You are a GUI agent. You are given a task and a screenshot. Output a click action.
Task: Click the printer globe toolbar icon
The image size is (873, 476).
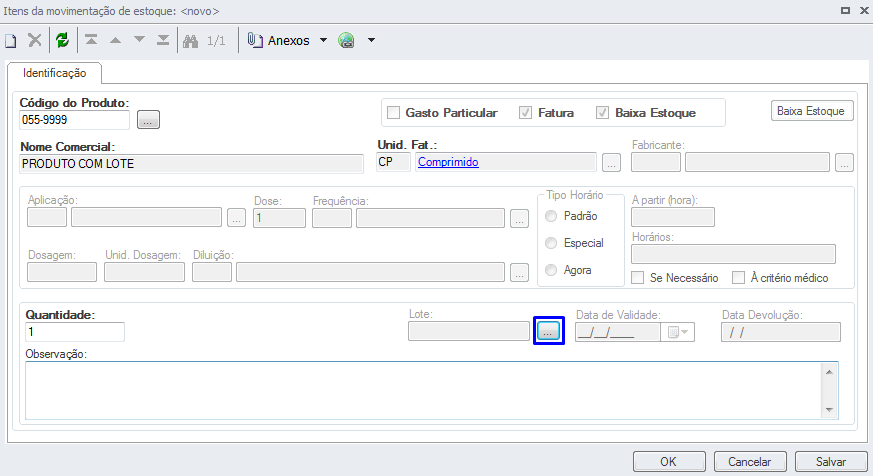pos(346,40)
